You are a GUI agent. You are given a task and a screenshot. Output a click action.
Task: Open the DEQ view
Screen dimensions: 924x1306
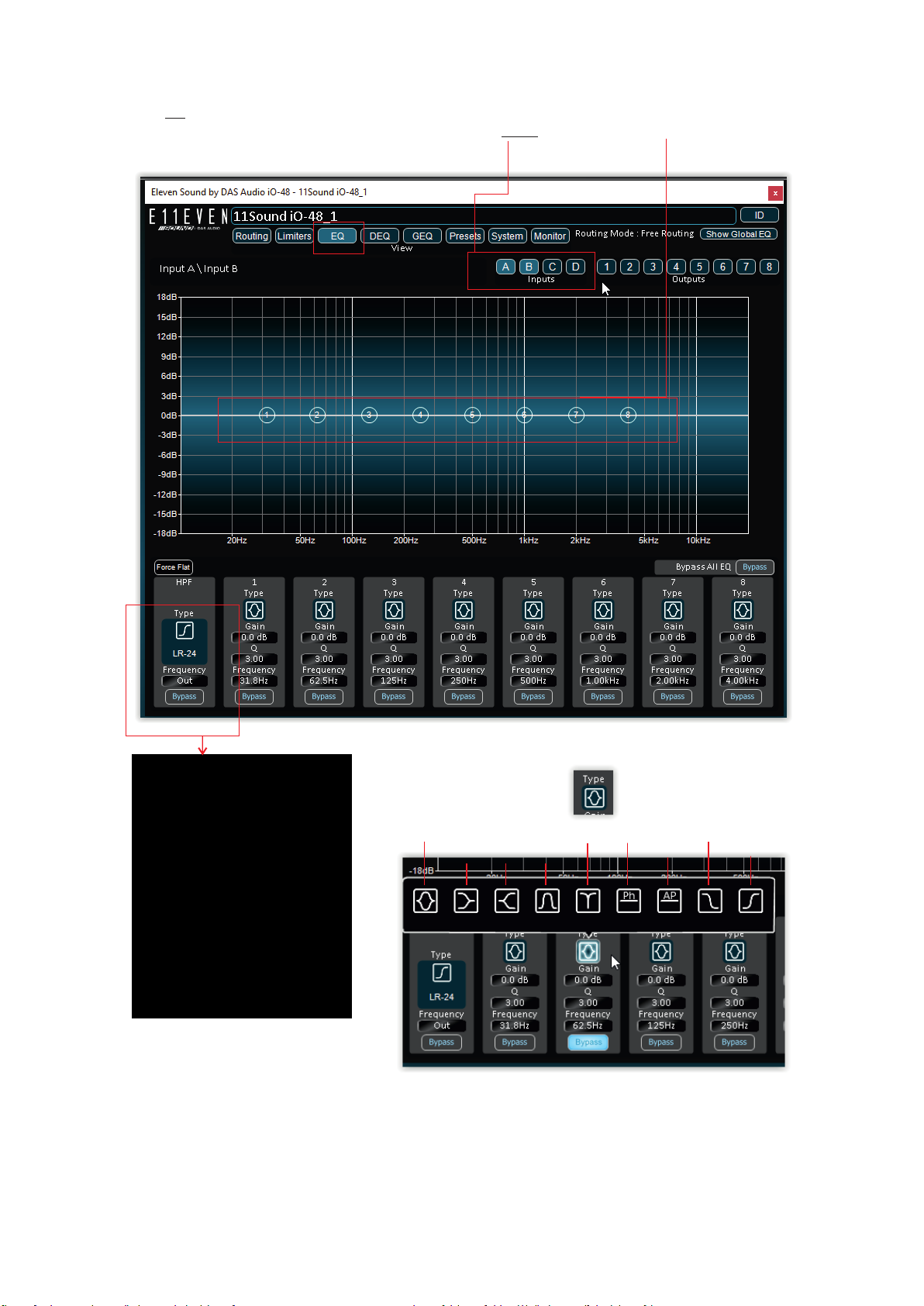pyautogui.click(x=380, y=236)
